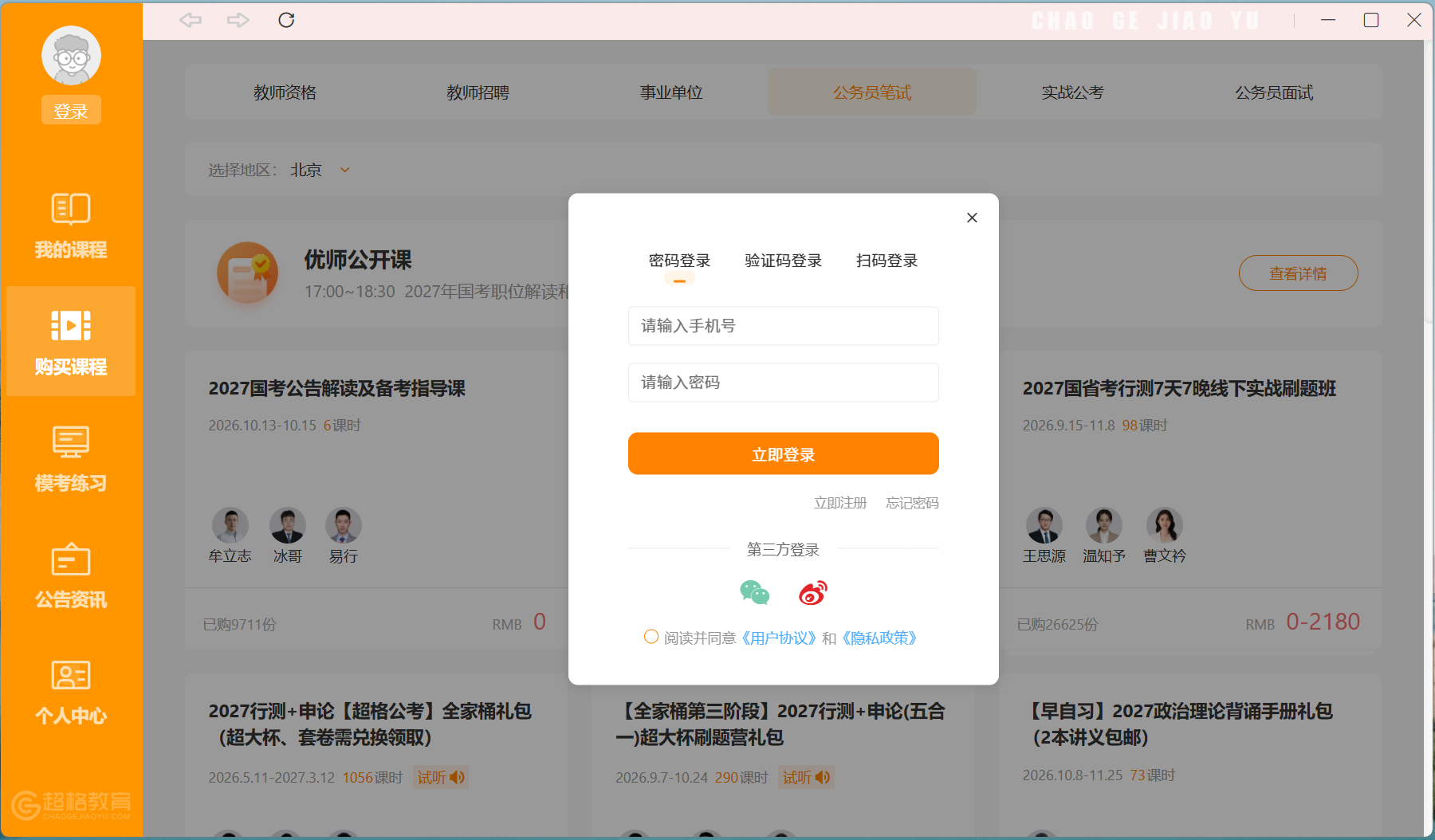The height and width of the screenshot is (840, 1435).
Task: Focus the 请输入手机号 phone field
Action: [784, 326]
